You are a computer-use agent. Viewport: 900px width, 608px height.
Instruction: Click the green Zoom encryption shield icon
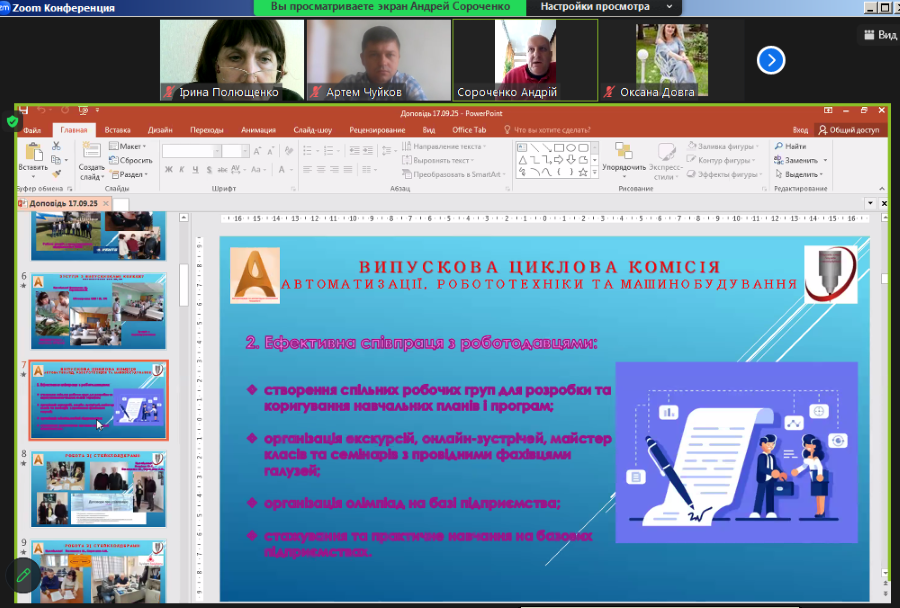(13, 122)
